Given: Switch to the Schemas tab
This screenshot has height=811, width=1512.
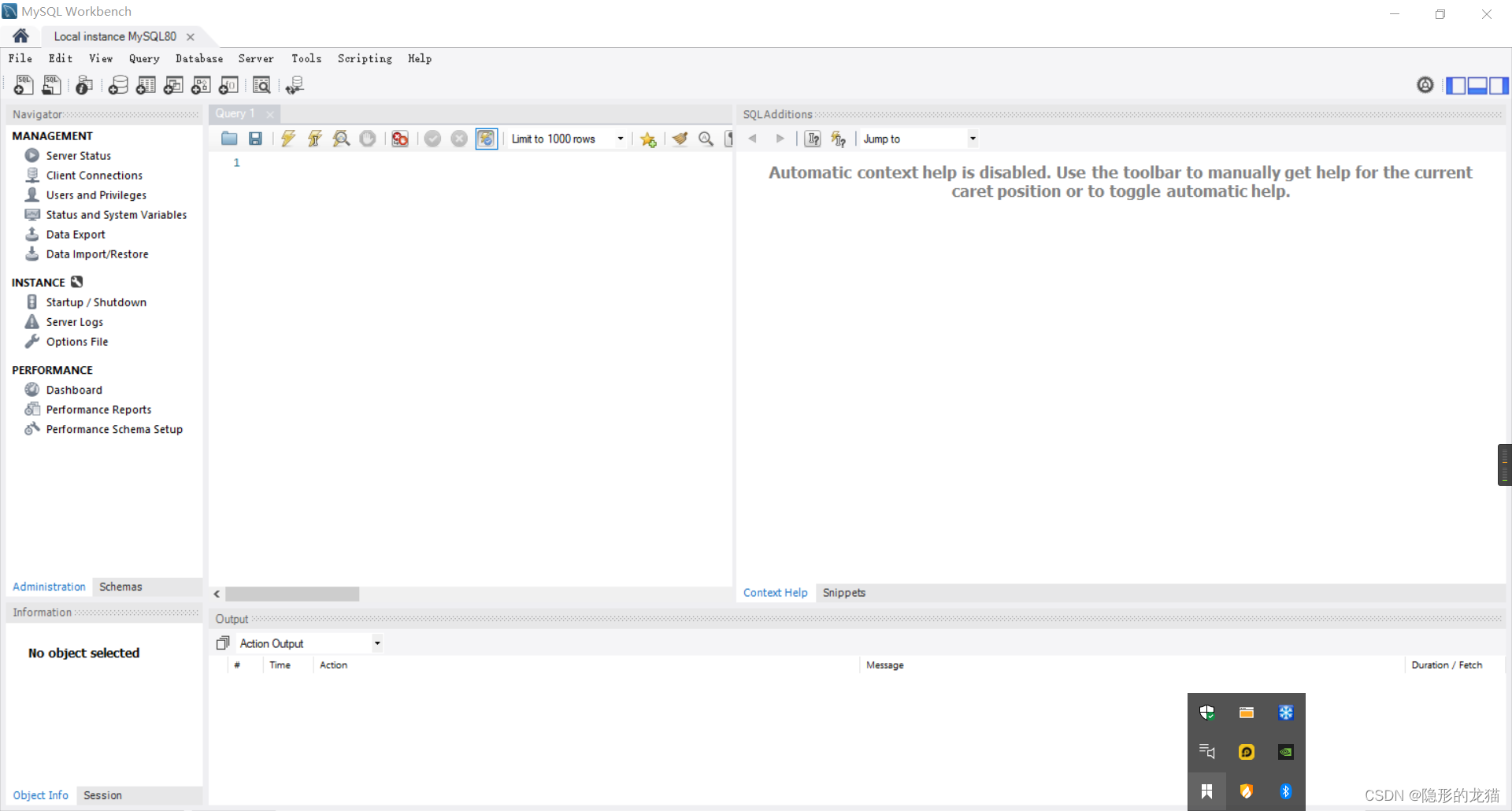Looking at the screenshot, I should 120,587.
